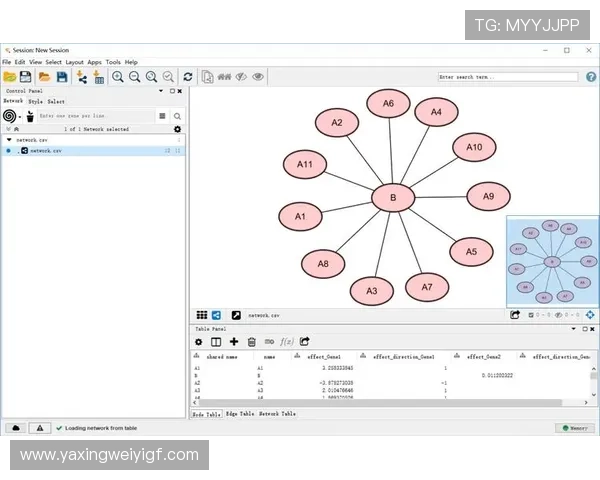Viewport: 600px width, 480px height.
Task: Import table from file icon
Action: (x=98, y=77)
